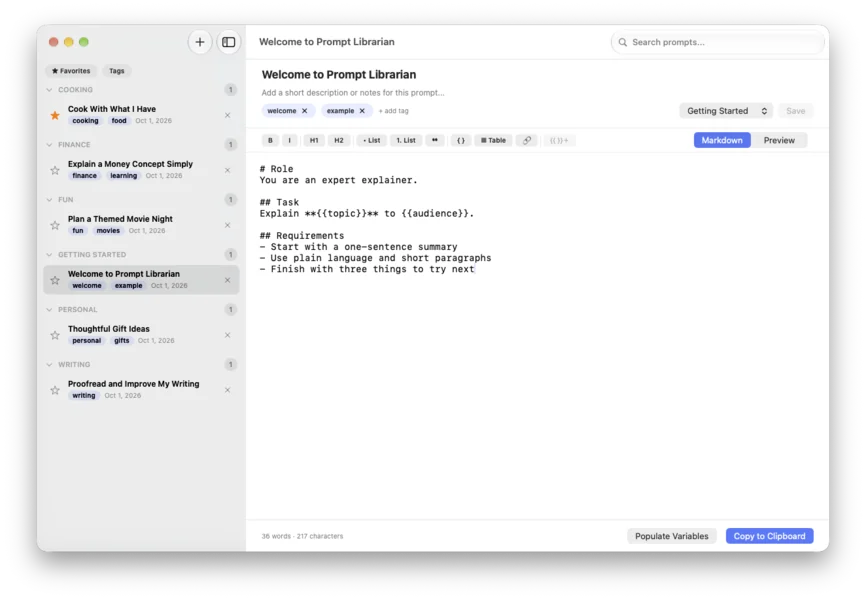This screenshot has width=866, height=600.
Task: Open Cook With What I Have prompt
Action: [x=141, y=115]
